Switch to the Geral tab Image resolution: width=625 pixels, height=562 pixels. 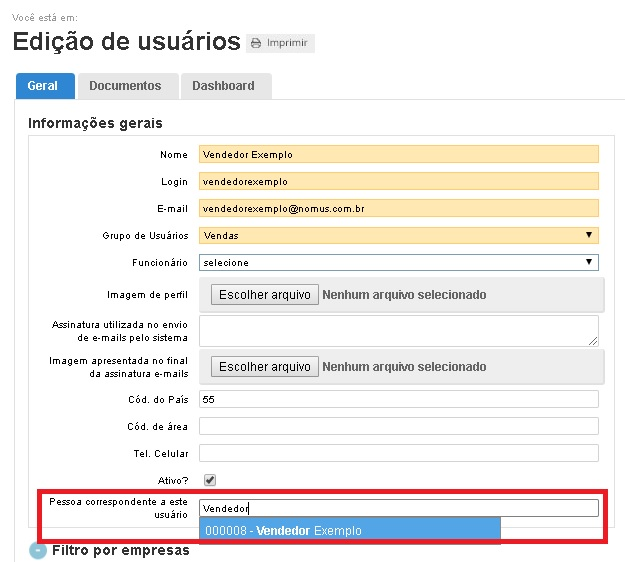[45, 86]
